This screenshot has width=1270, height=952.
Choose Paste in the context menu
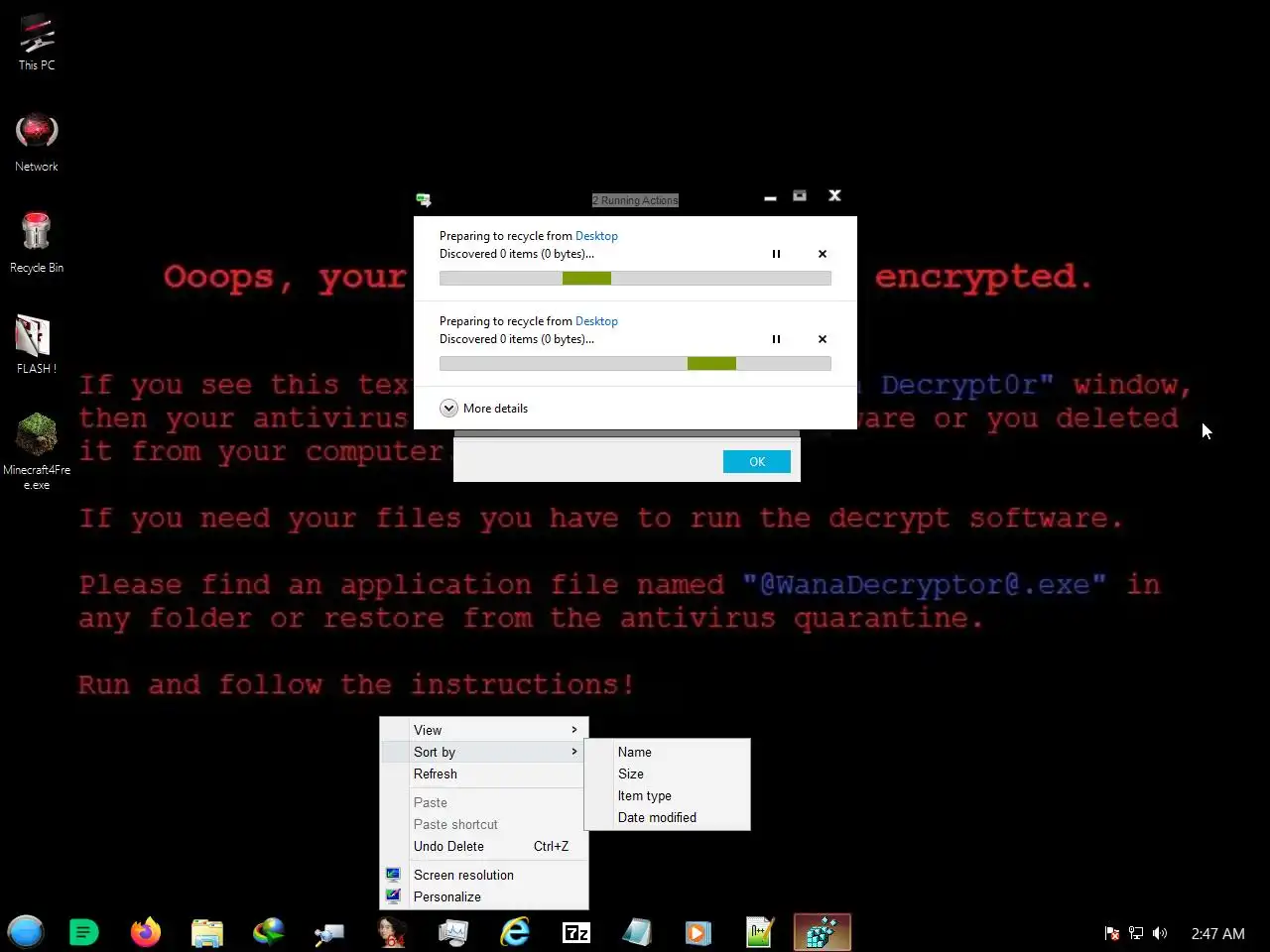[x=484, y=802]
